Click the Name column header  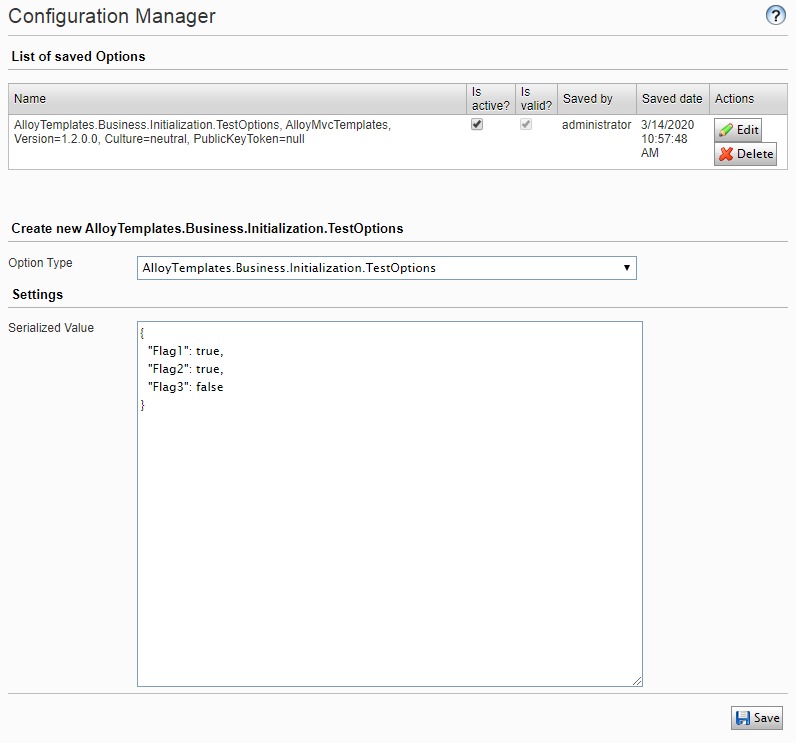30,99
